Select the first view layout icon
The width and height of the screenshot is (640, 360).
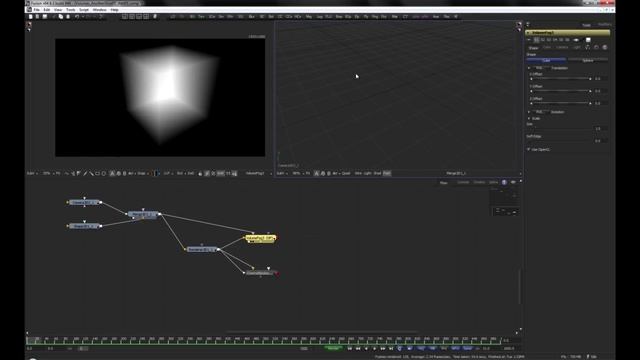tap(125, 17)
